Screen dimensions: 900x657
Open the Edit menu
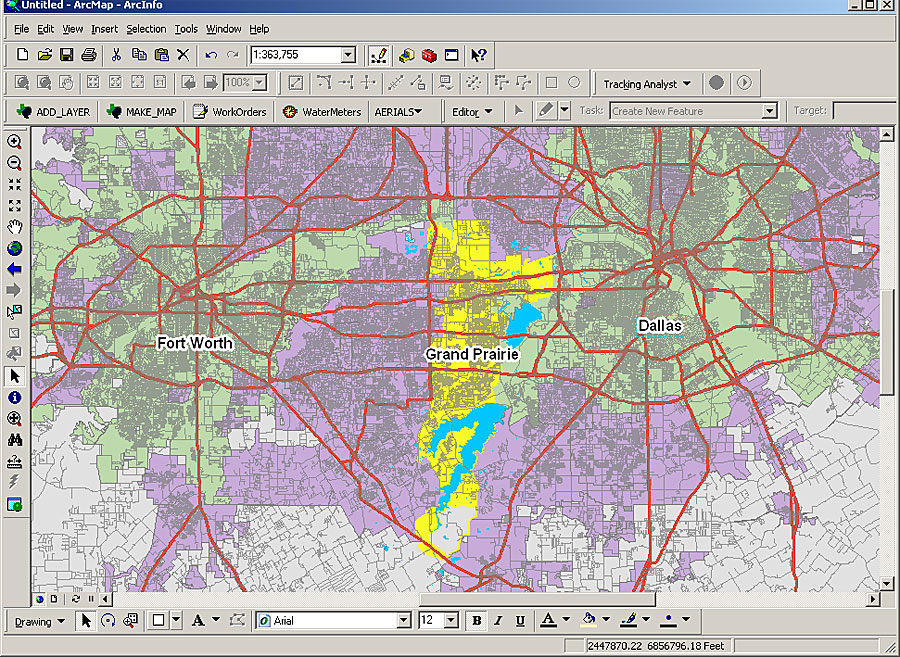(x=45, y=29)
